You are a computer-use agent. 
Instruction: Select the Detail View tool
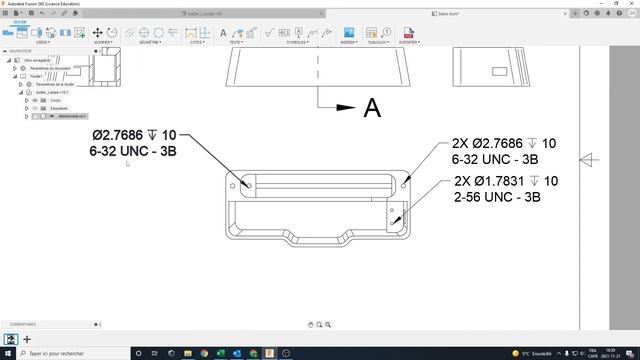click(51, 33)
